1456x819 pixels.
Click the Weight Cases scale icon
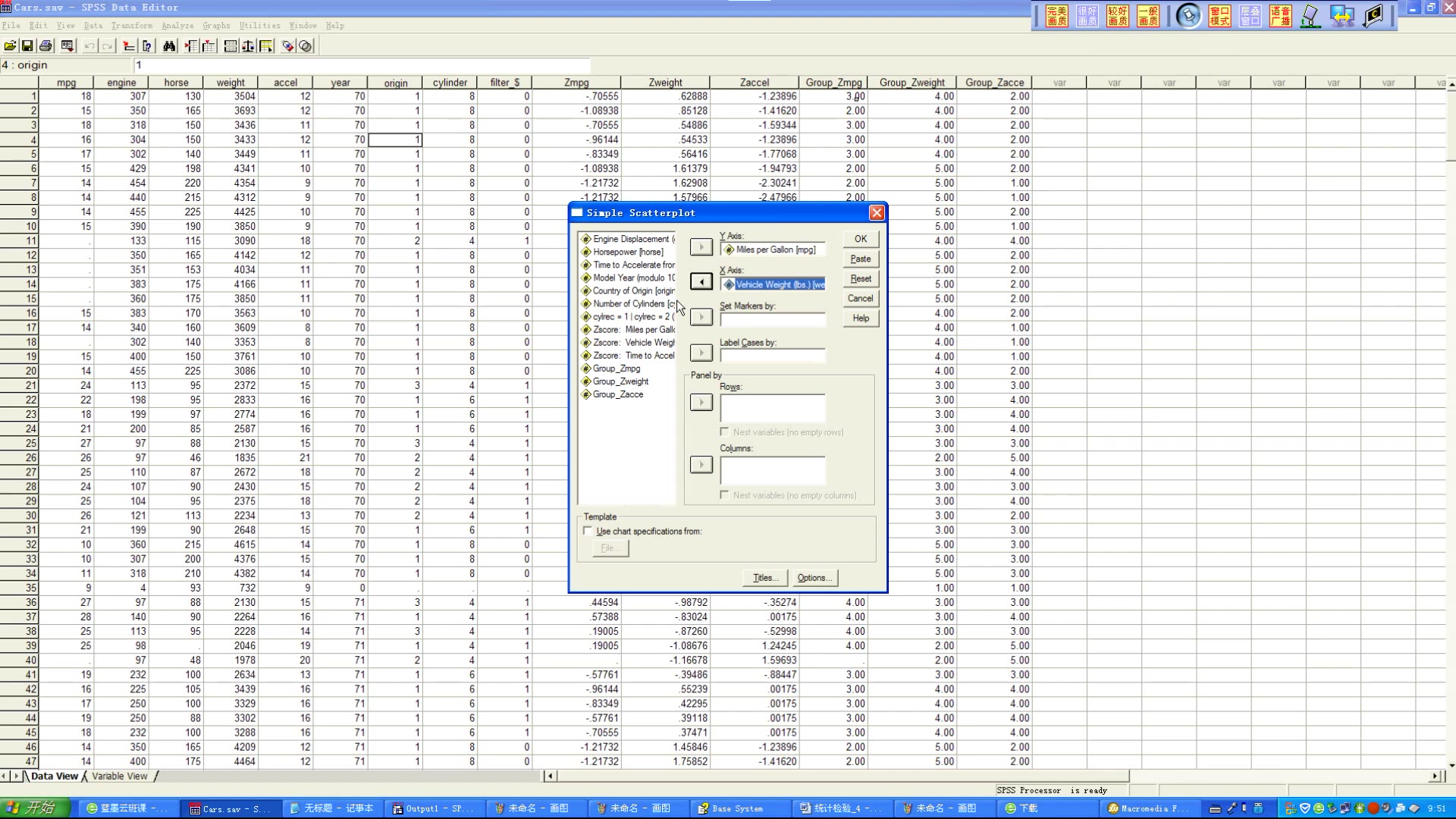(x=248, y=46)
